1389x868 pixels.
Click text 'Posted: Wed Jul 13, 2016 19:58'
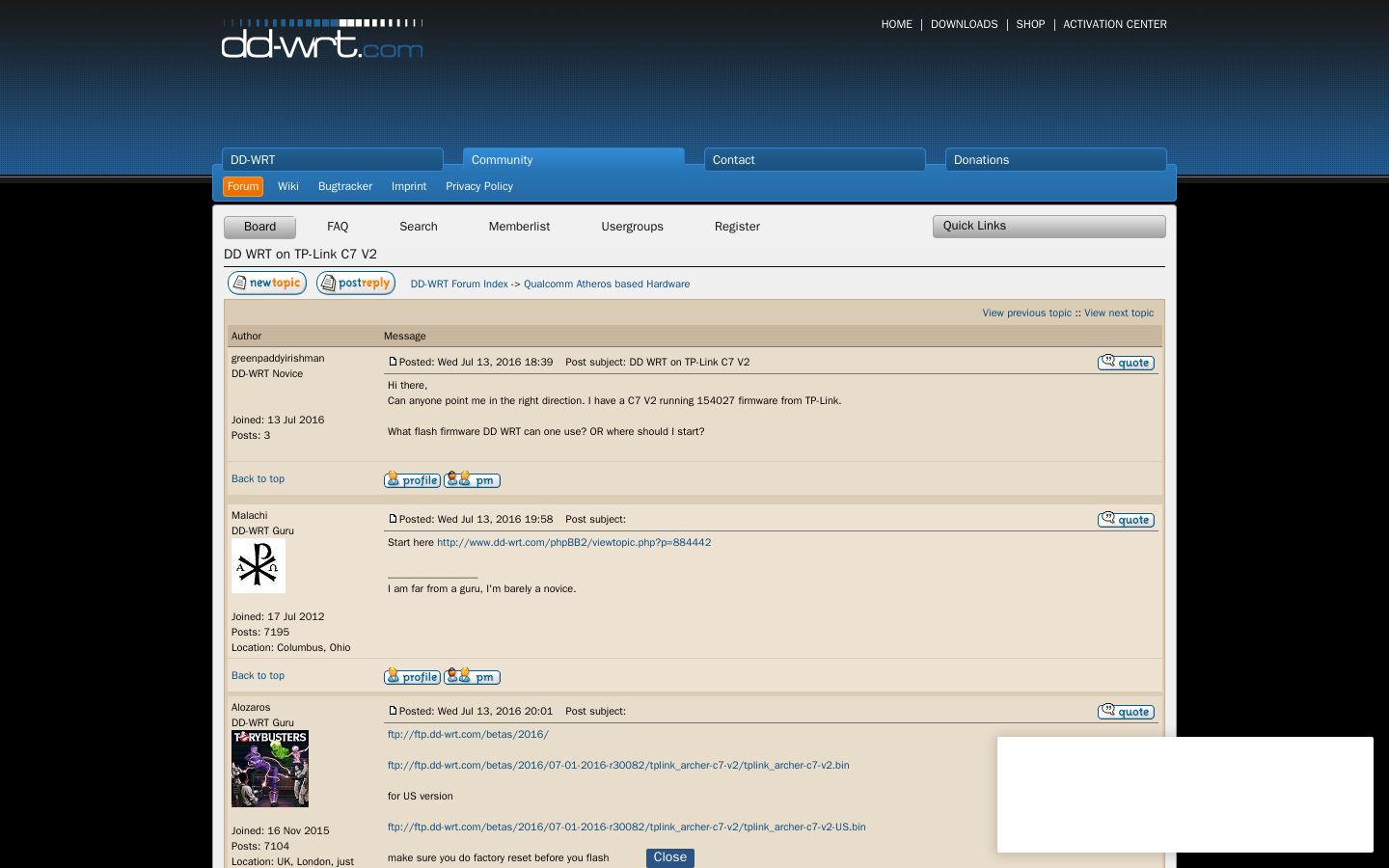point(477,519)
